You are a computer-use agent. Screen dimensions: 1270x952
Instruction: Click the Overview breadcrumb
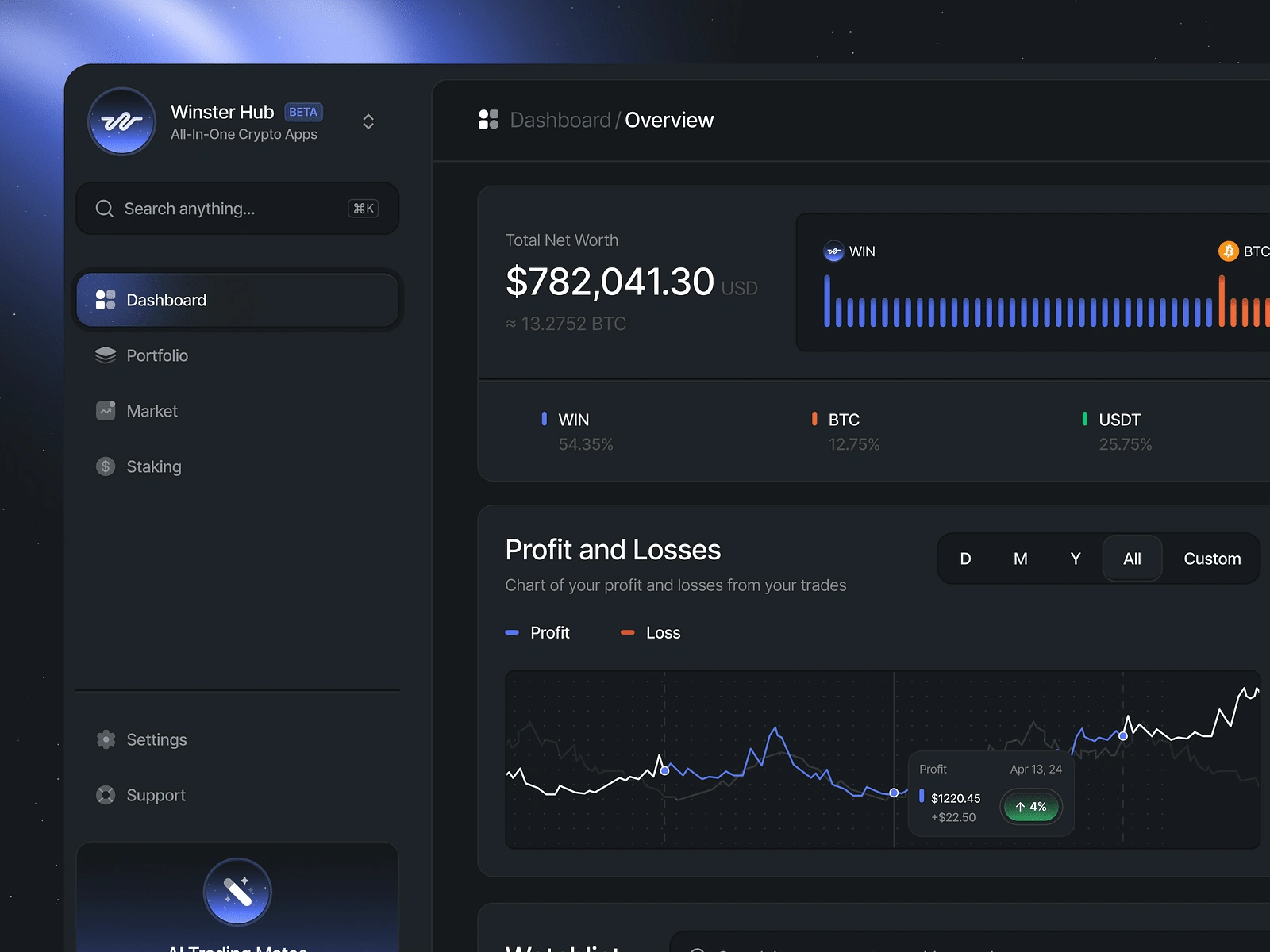click(x=669, y=120)
